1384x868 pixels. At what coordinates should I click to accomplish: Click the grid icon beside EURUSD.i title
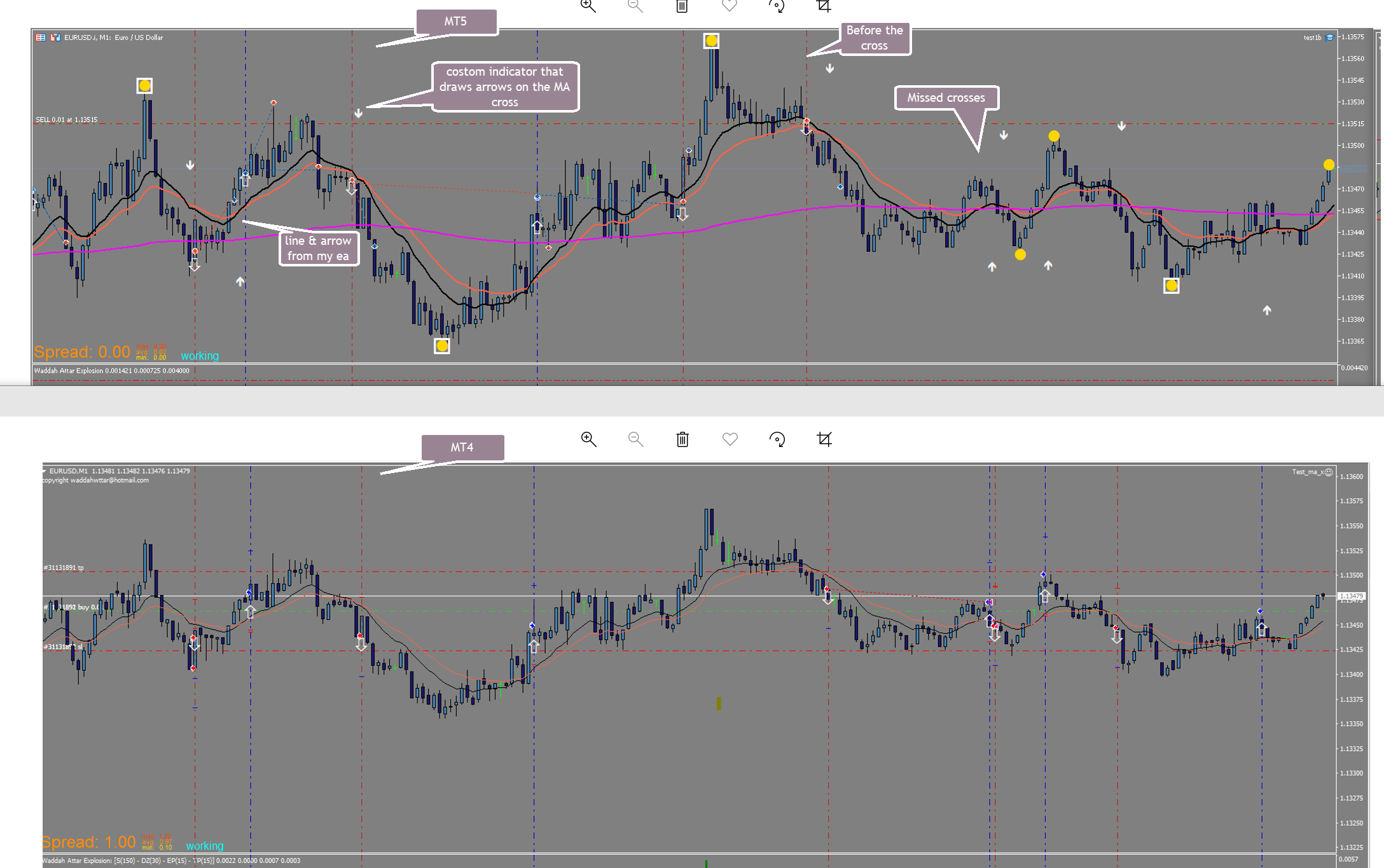41,38
